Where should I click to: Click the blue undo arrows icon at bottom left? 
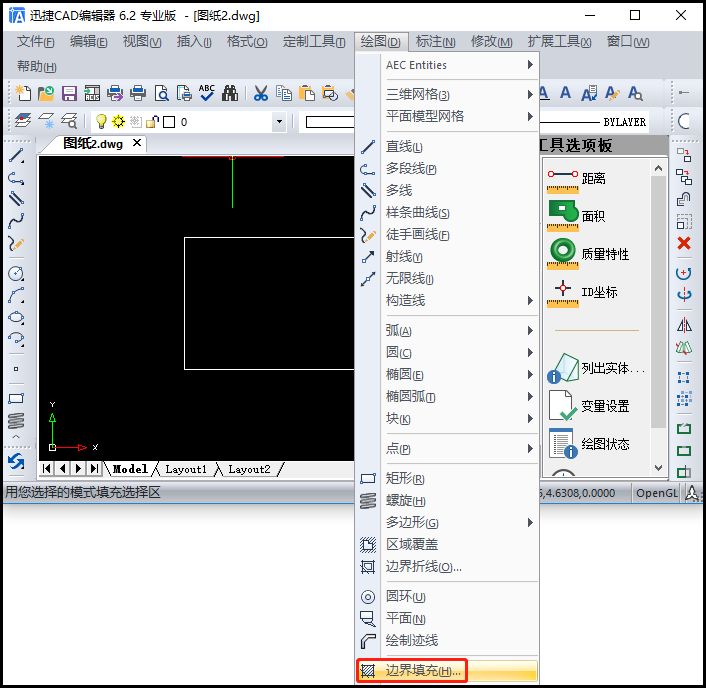pos(16,462)
